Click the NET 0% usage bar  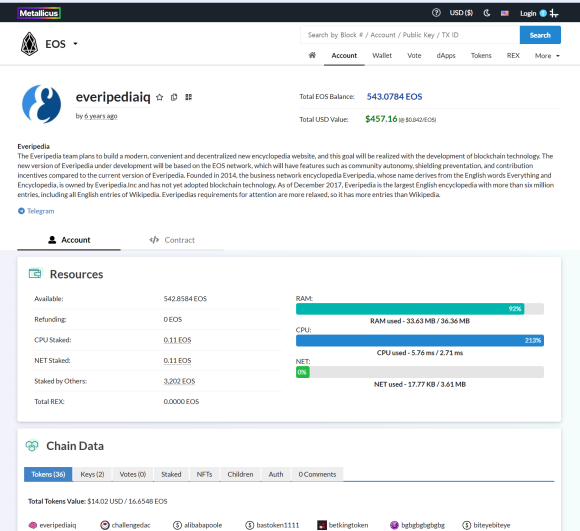click(420, 372)
